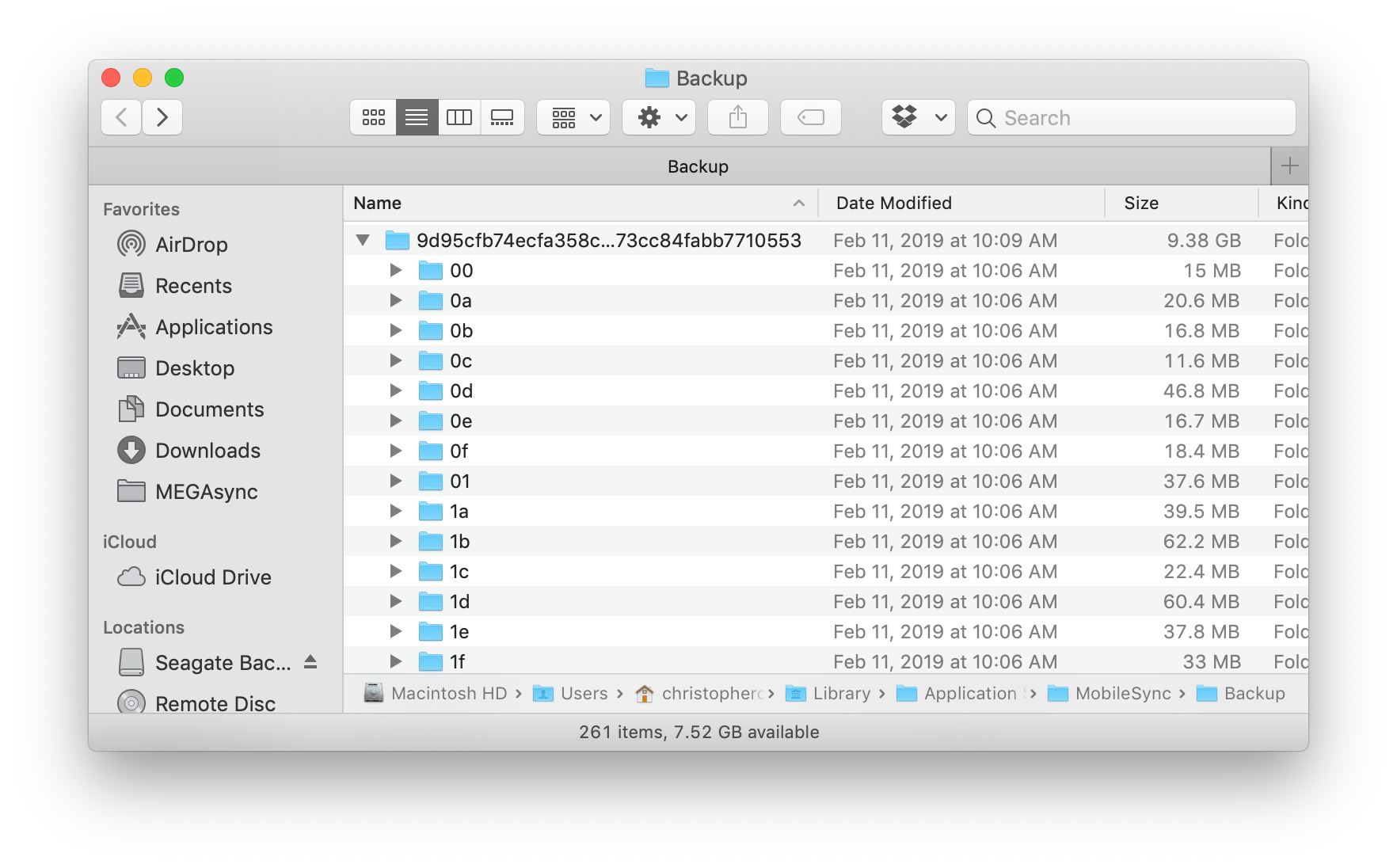Select the 0c folder icon
Viewport: 1397px width, 868px height.
(x=431, y=360)
